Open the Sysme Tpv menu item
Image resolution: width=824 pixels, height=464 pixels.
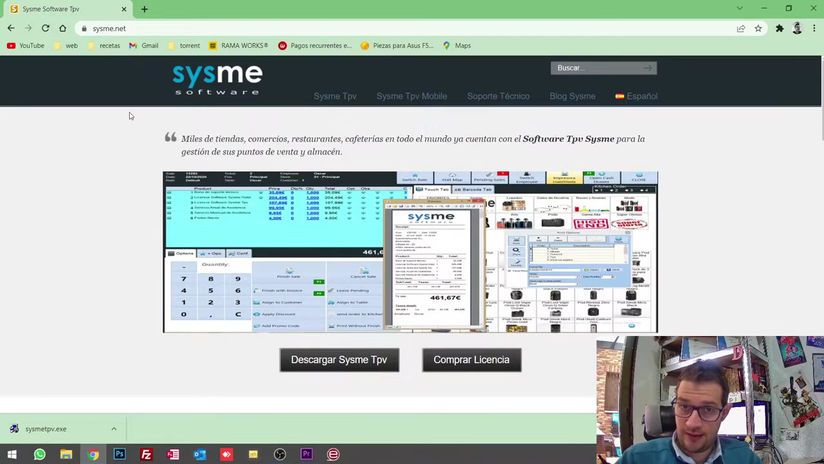point(335,96)
